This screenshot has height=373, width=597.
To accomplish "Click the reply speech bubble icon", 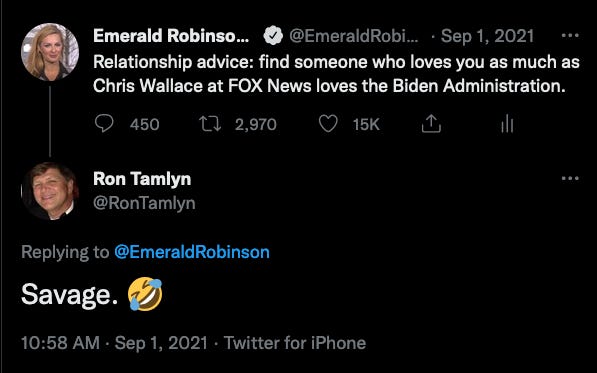I will (x=104, y=124).
